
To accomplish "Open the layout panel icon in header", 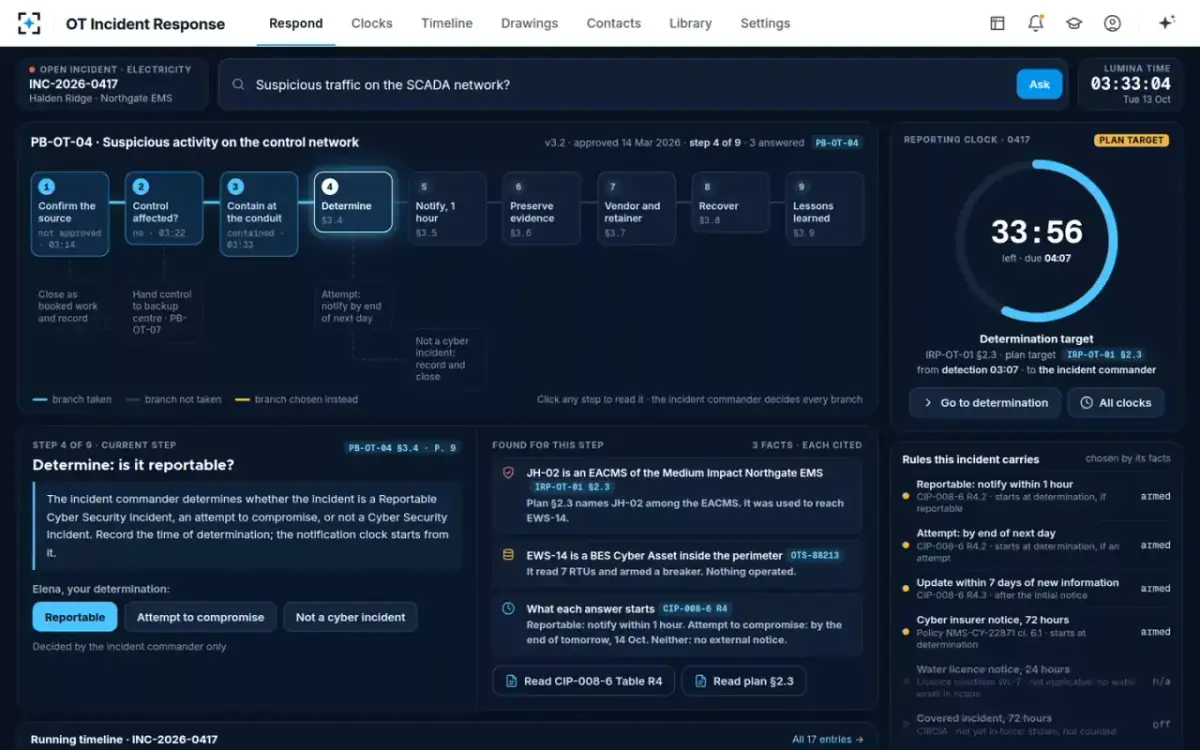I will tap(997, 23).
